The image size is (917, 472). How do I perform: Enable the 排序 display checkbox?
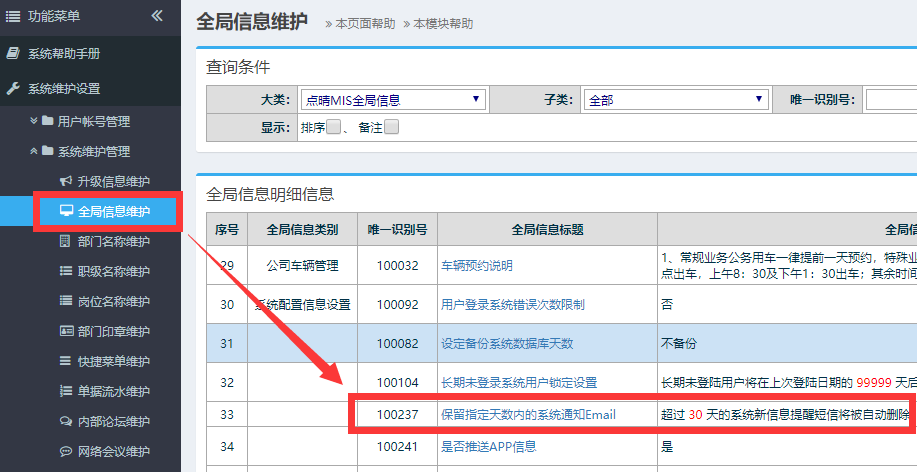[x=334, y=127]
